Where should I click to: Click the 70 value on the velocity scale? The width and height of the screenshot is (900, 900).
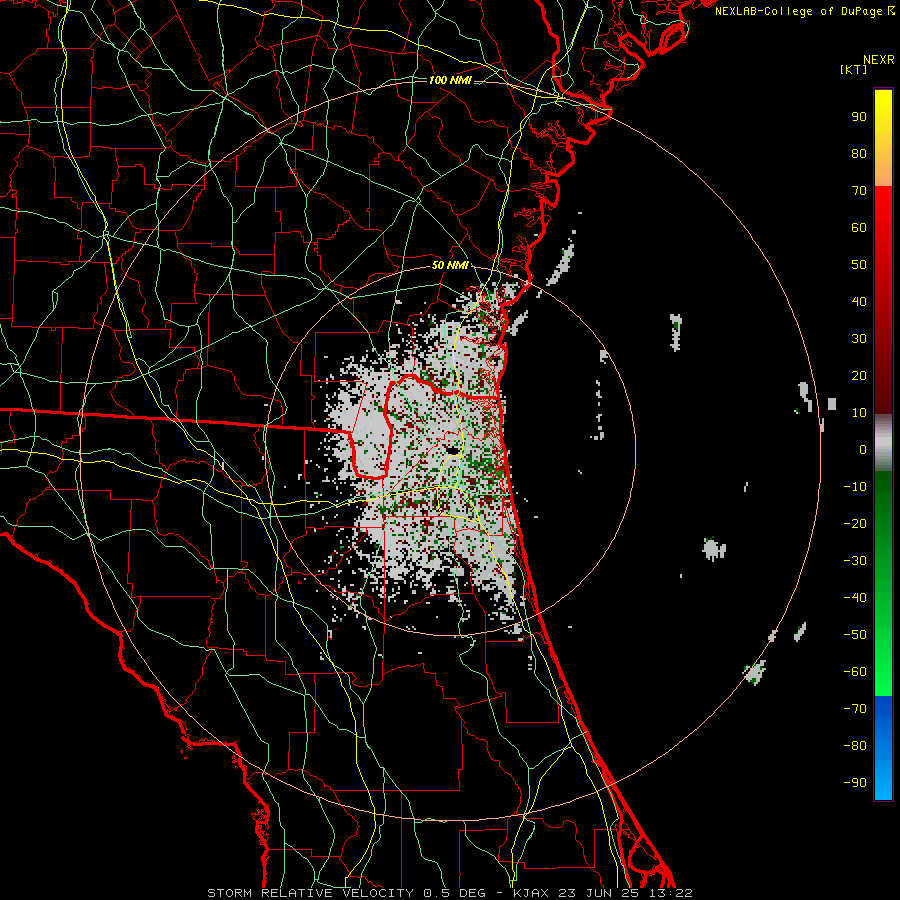pos(859,191)
